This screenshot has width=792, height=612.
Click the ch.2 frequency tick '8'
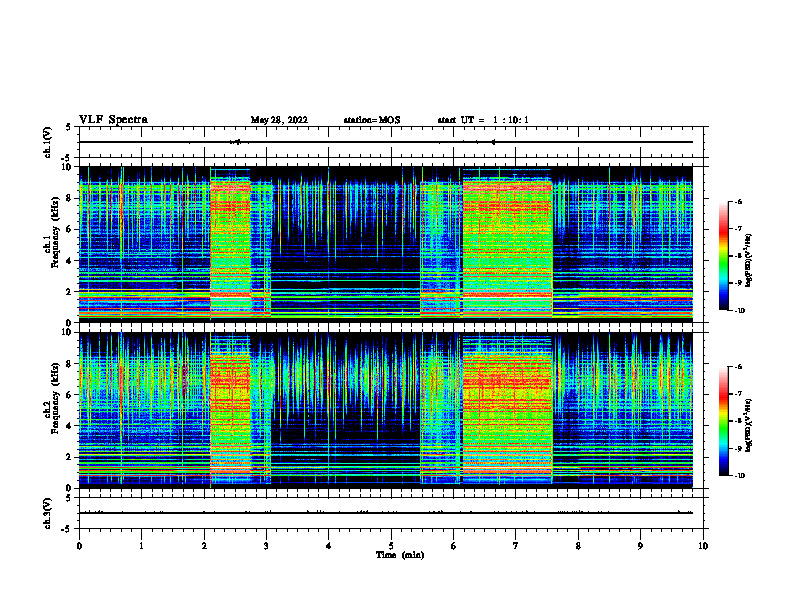tap(70, 364)
